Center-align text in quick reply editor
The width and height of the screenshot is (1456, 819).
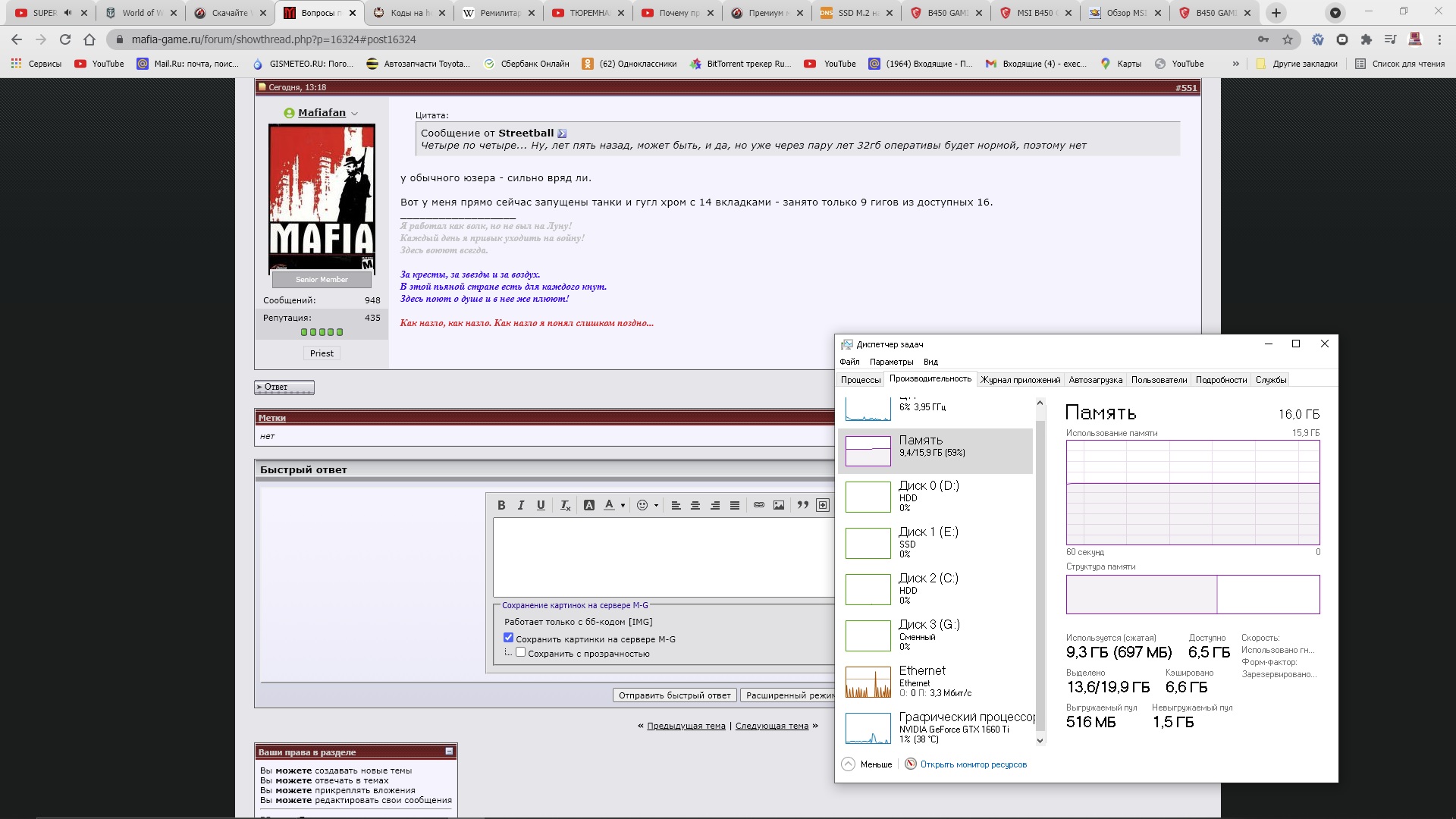pyautogui.click(x=695, y=505)
